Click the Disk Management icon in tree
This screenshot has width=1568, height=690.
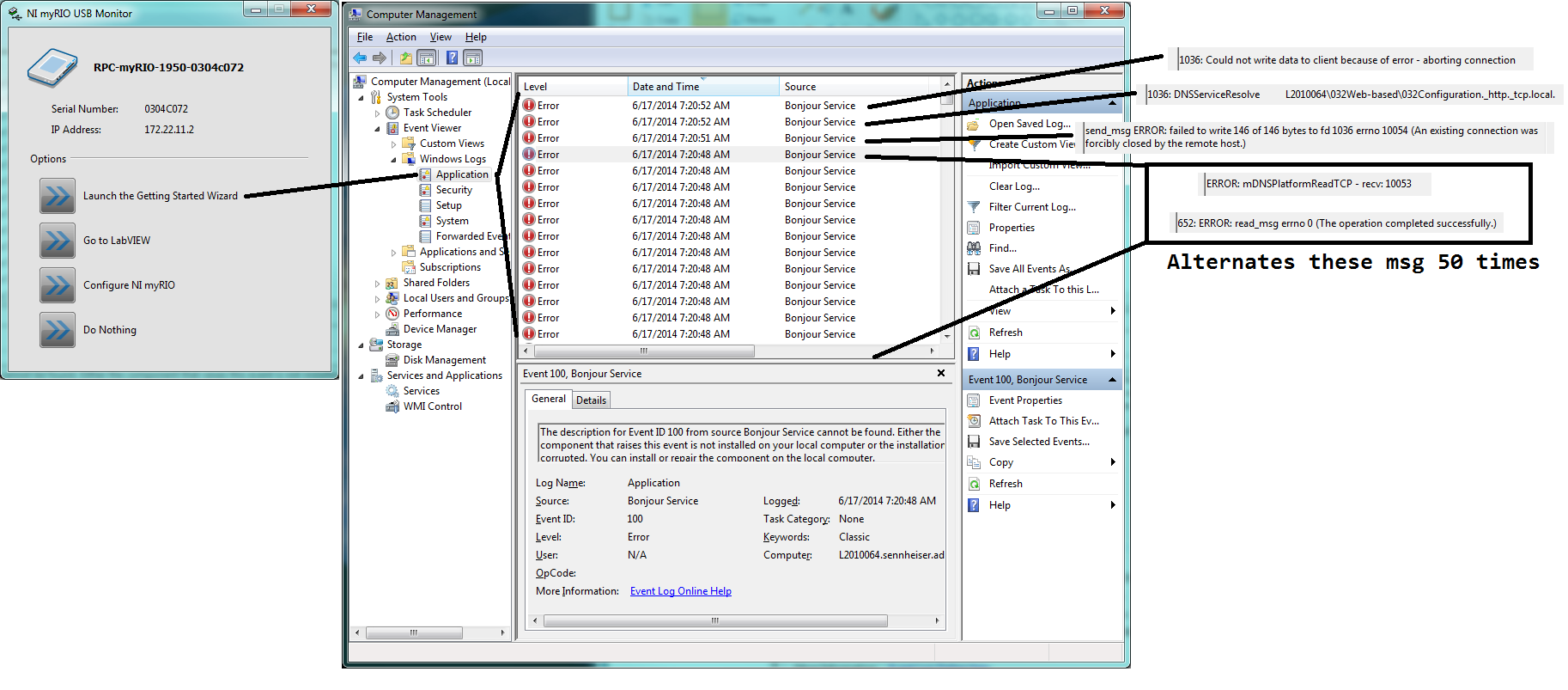[x=392, y=360]
